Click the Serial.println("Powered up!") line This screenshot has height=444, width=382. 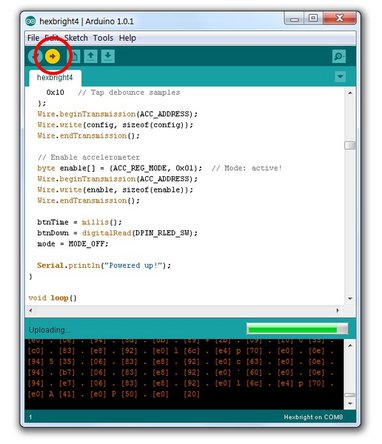(x=104, y=266)
